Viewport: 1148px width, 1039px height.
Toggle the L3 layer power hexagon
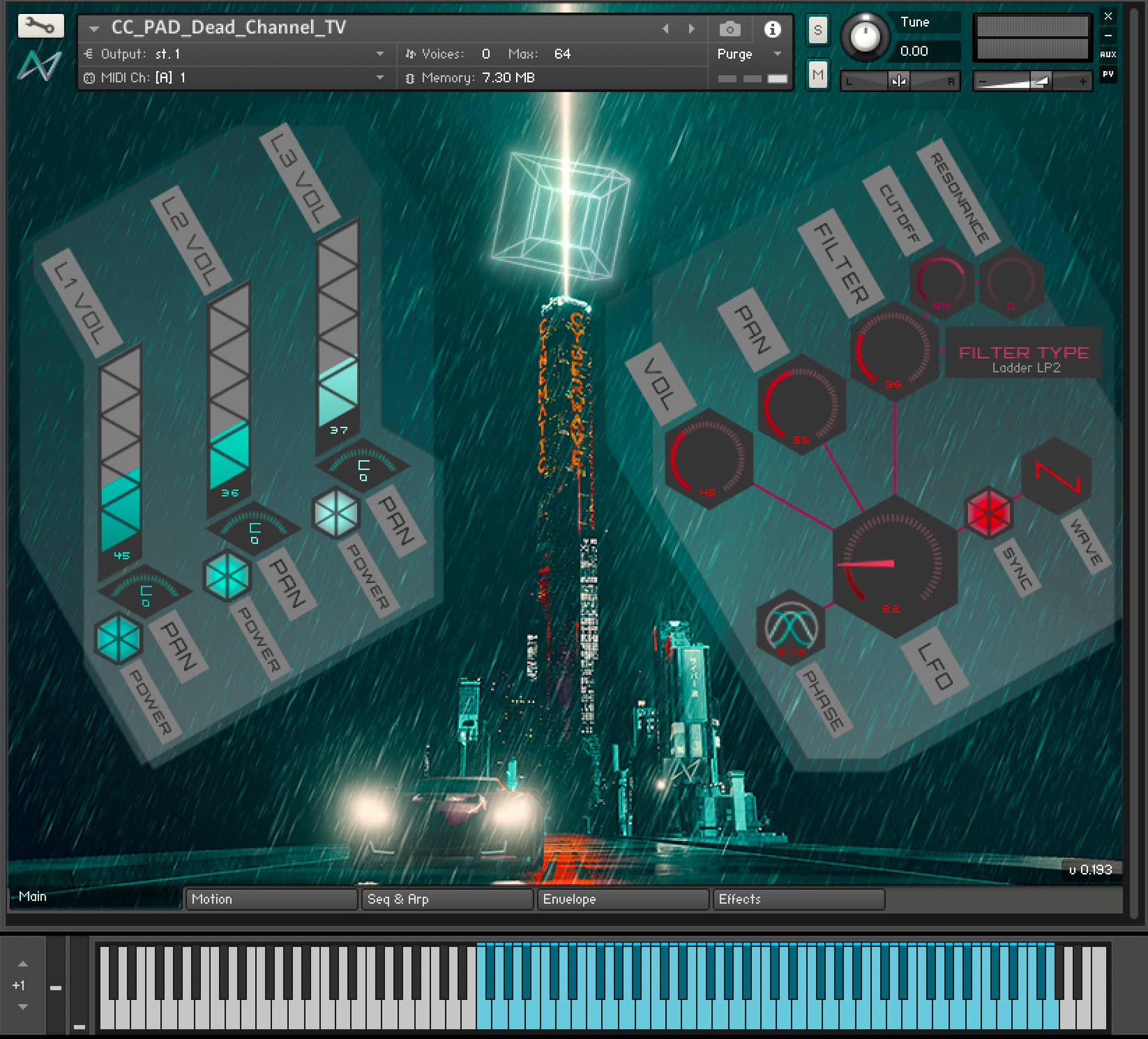(336, 513)
